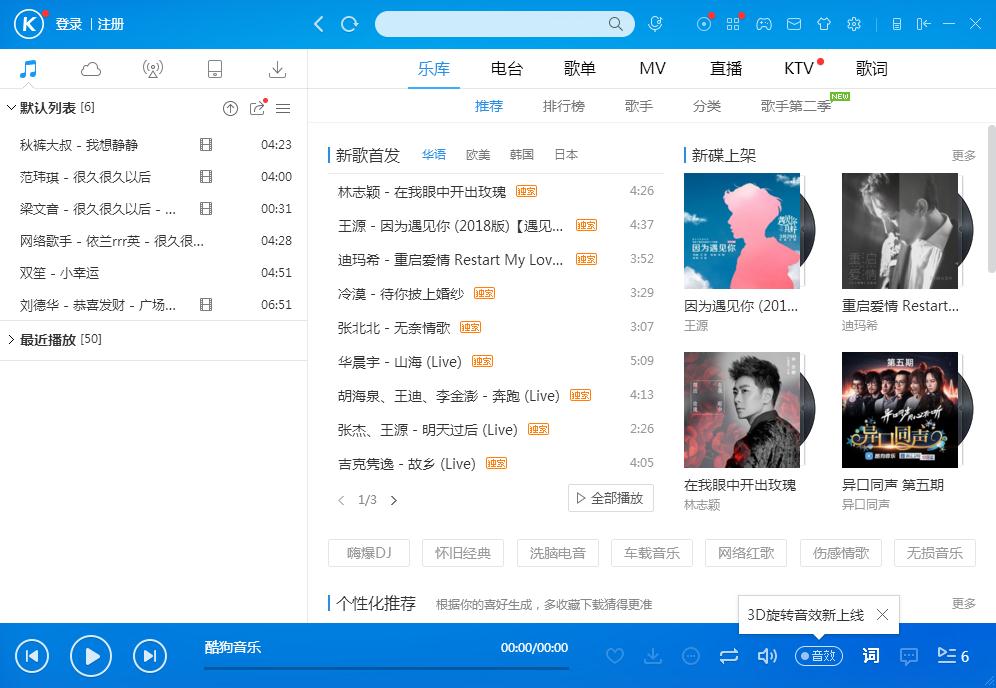Click the 注册 link

[111, 24]
